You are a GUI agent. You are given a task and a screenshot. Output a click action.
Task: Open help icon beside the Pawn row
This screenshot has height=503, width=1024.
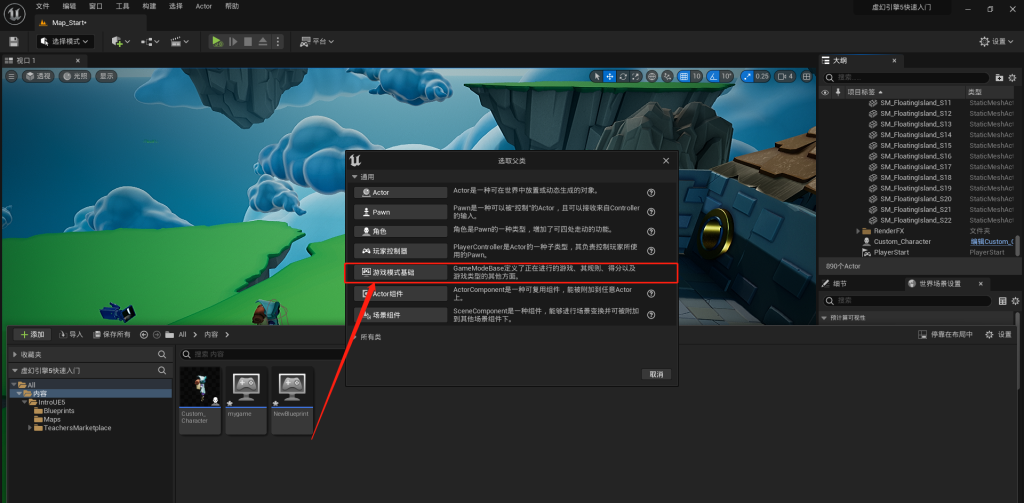tap(651, 212)
